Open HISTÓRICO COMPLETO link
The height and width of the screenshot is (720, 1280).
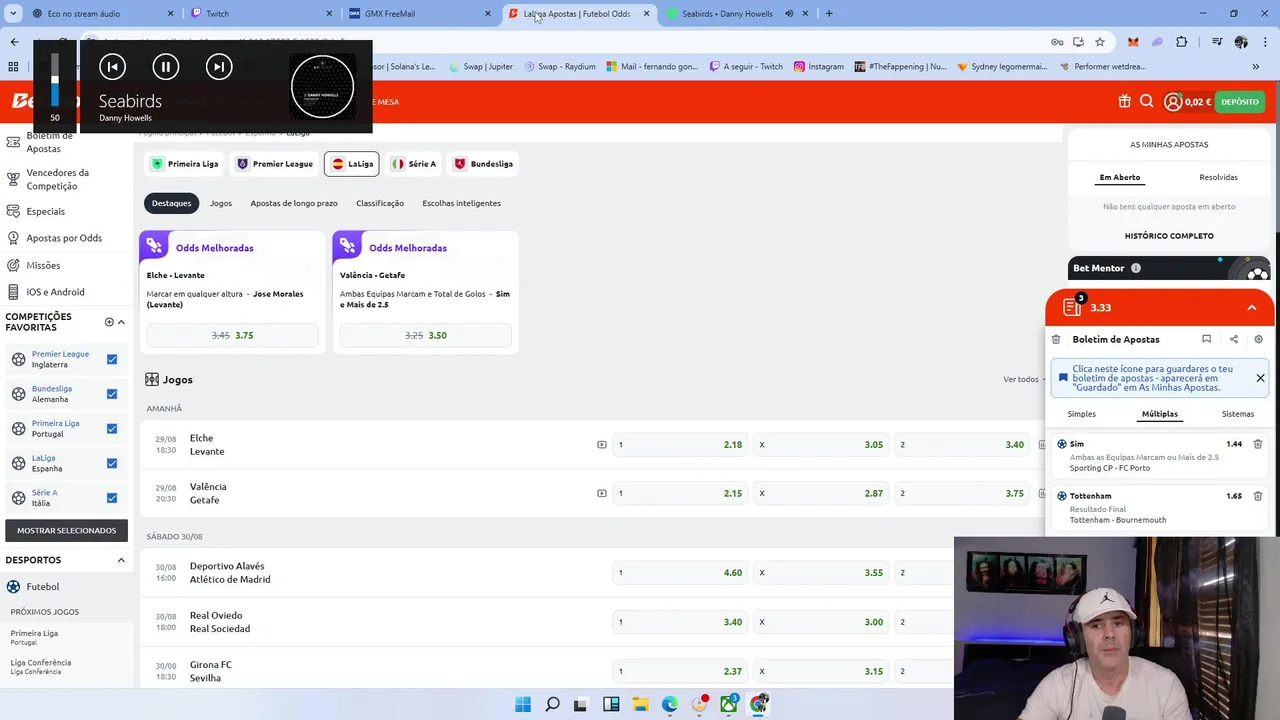[x=1169, y=236]
